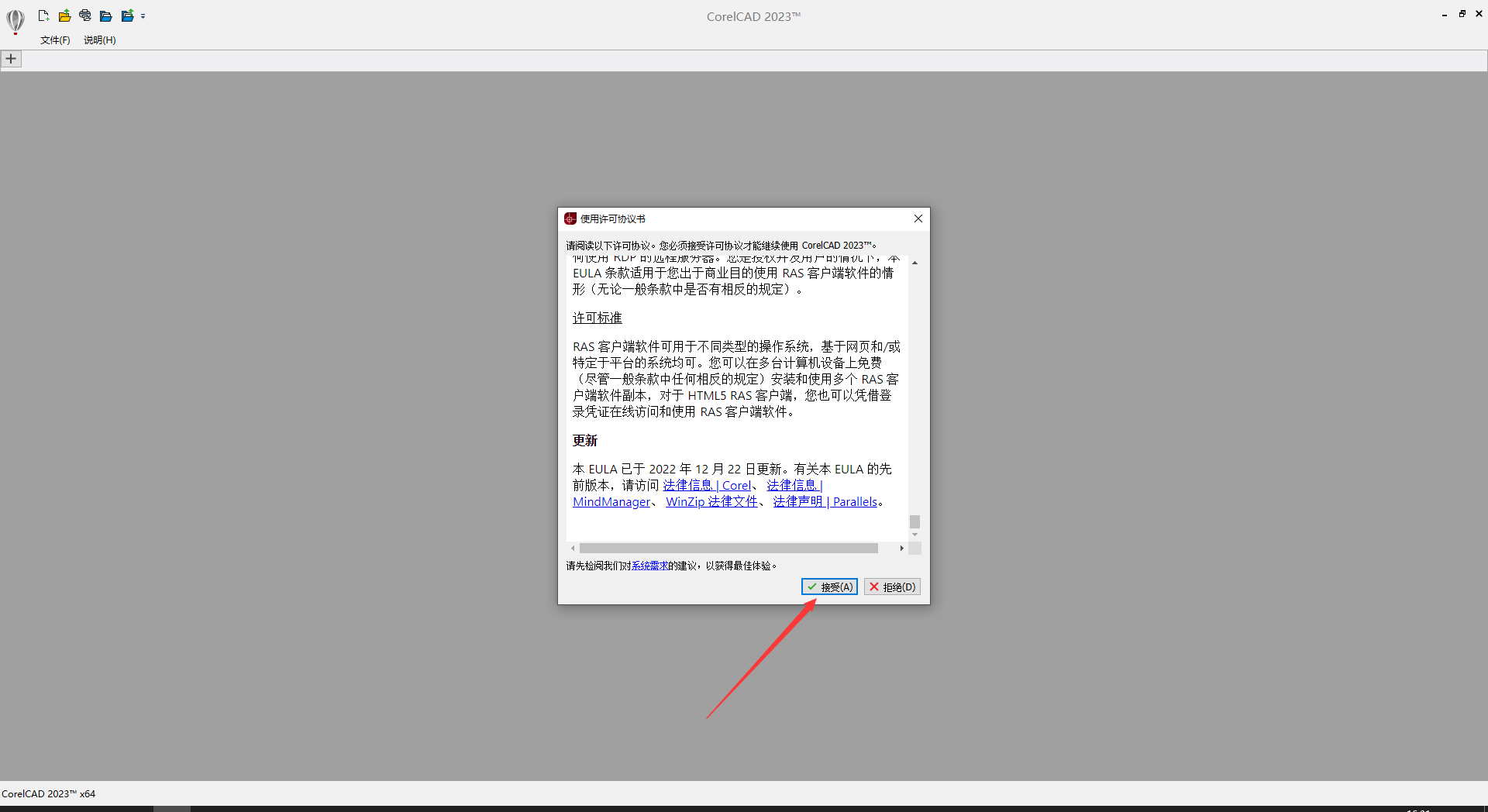The height and width of the screenshot is (812, 1488).
Task: Minimize the CorelCAD 2023 window
Action: [x=1445, y=14]
